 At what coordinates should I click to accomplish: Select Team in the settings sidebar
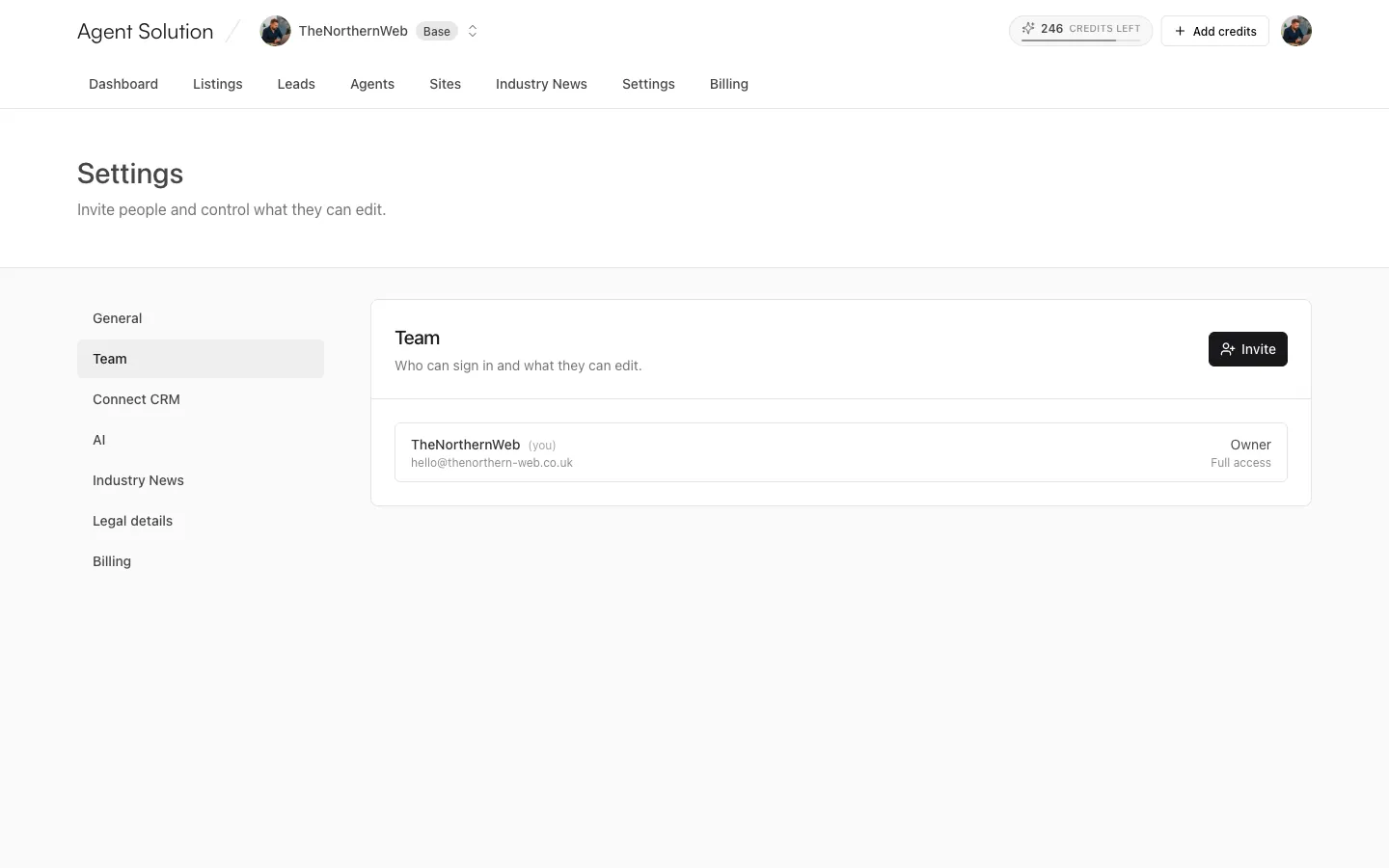[201, 359]
